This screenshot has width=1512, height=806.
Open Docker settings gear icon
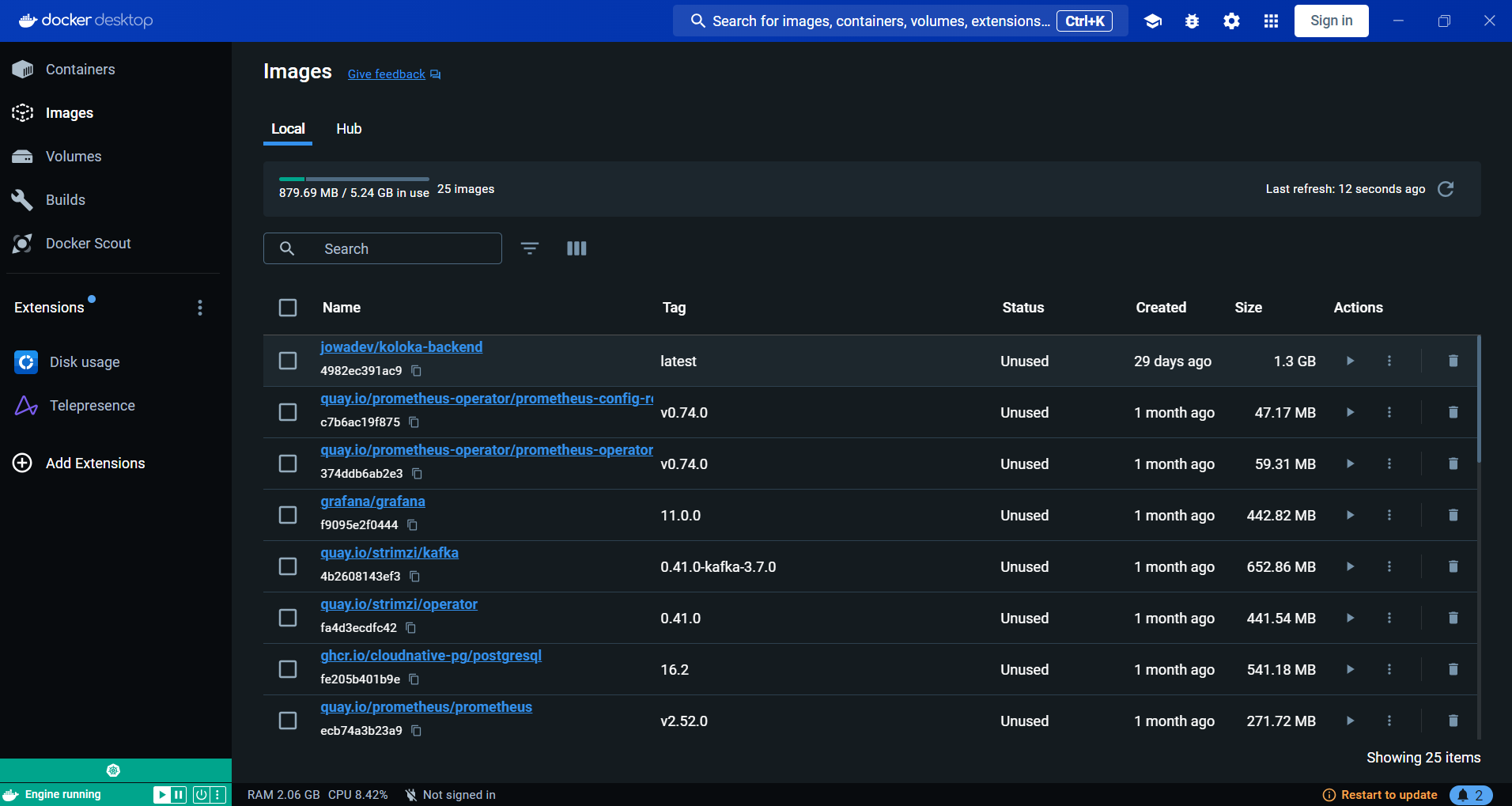pyautogui.click(x=1231, y=21)
